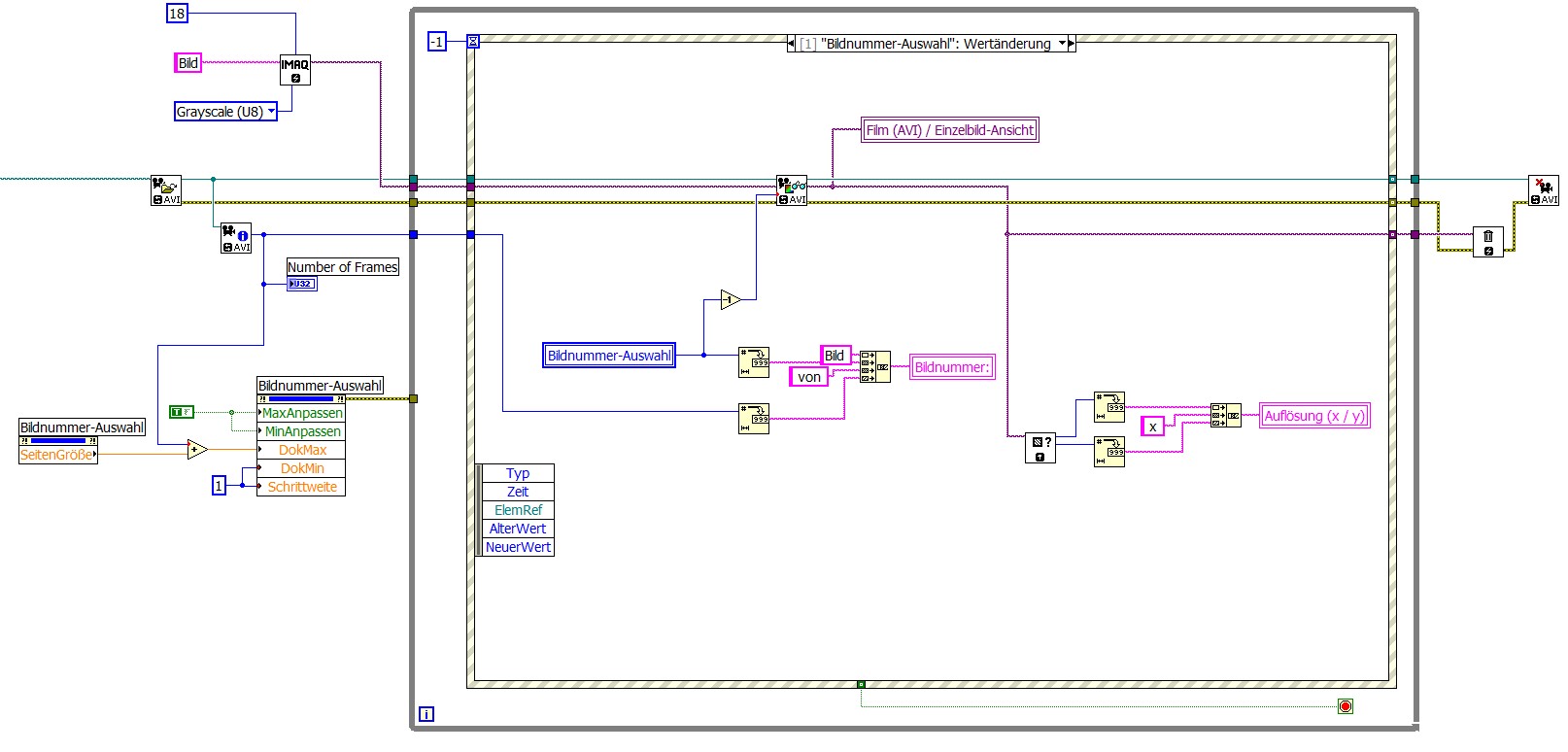Viewport: 1568px width, 752px height.
Task: Click the AlterWert event data item
Action: [518, 529]
